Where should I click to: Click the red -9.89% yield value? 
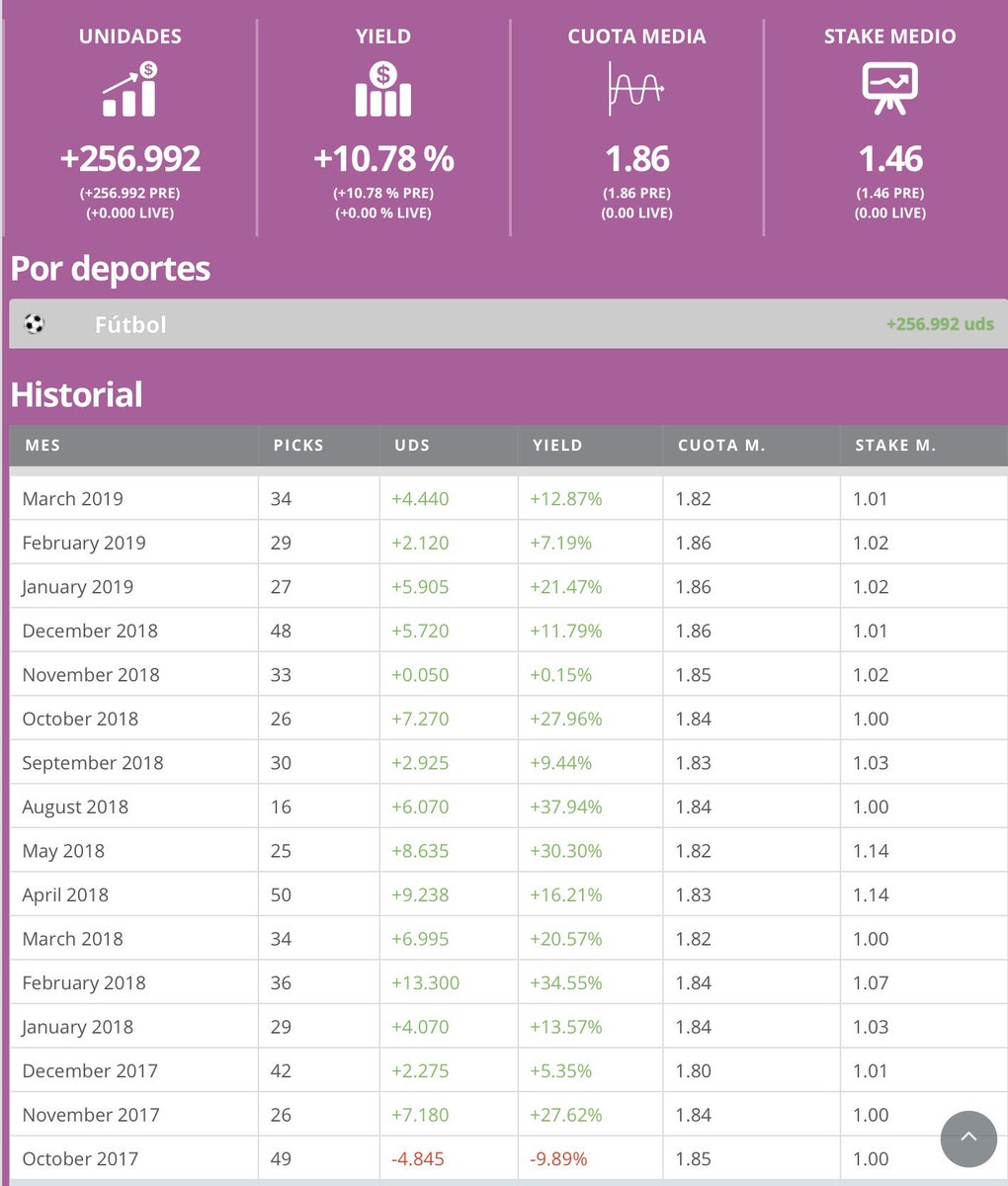557,1158
